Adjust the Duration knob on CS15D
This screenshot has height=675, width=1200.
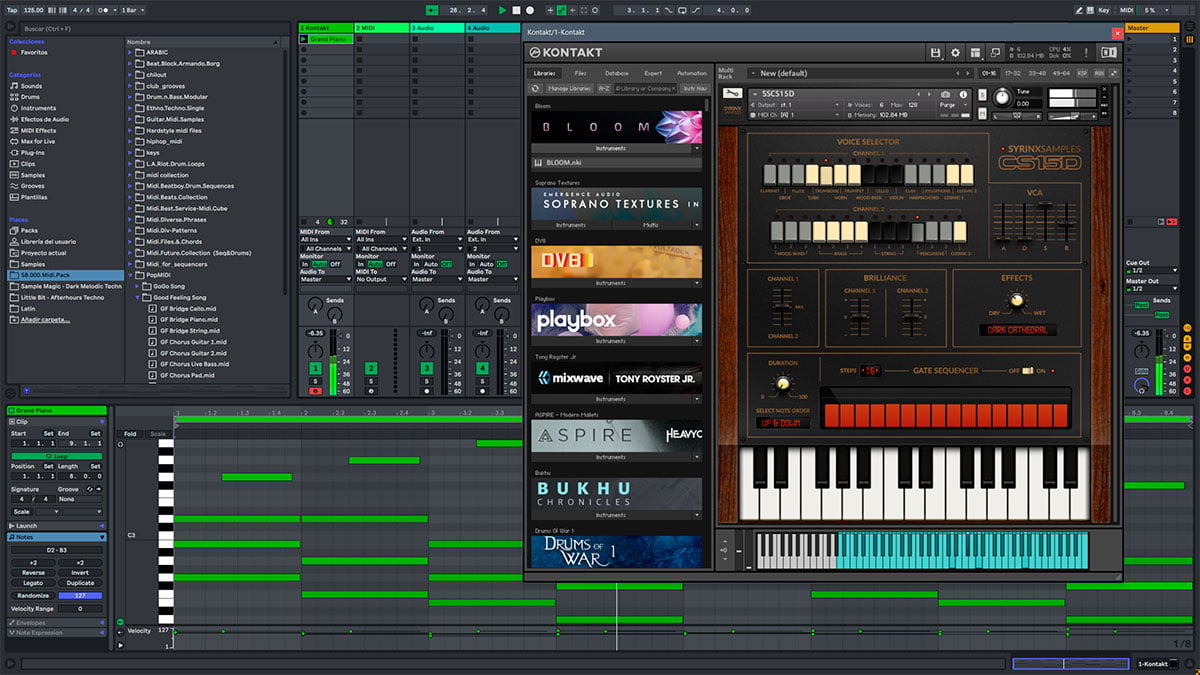783,383
